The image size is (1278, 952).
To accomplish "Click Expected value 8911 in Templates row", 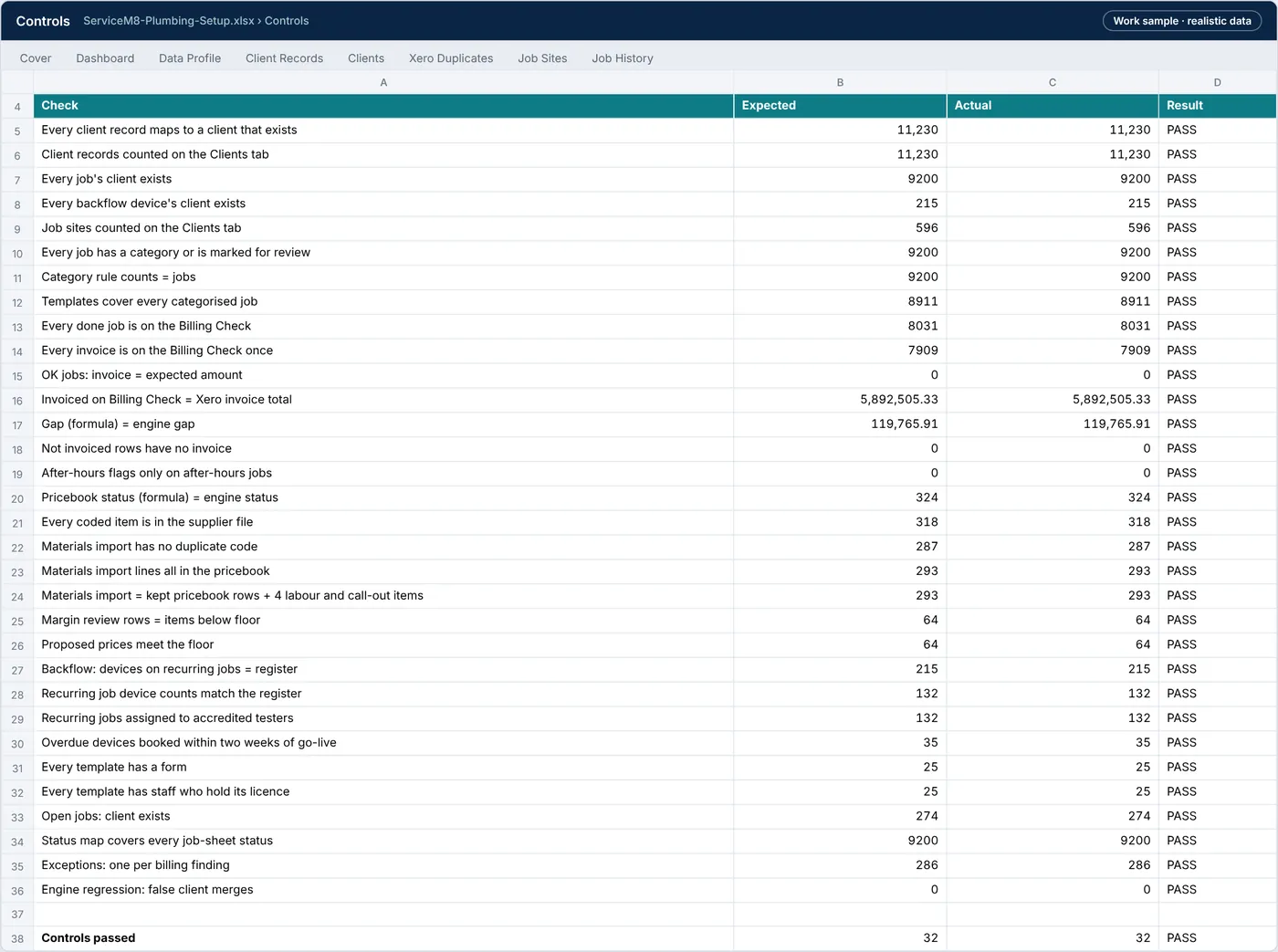I will (x=840, y=302).
